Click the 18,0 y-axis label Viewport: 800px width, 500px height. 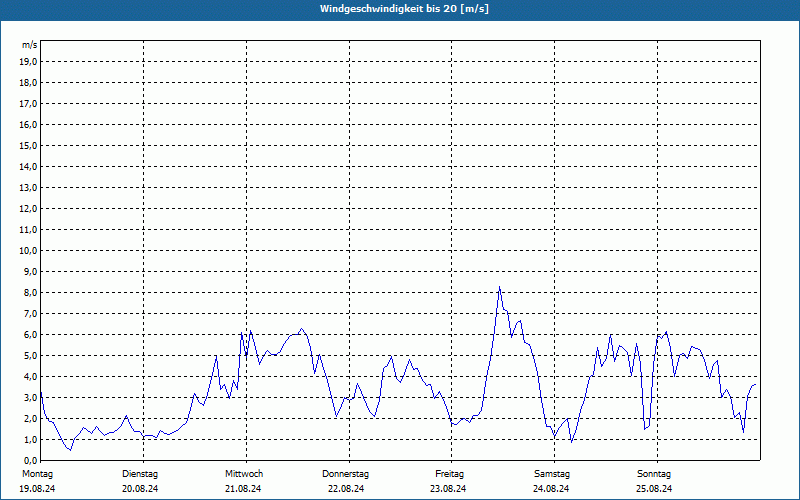[28, 83]
